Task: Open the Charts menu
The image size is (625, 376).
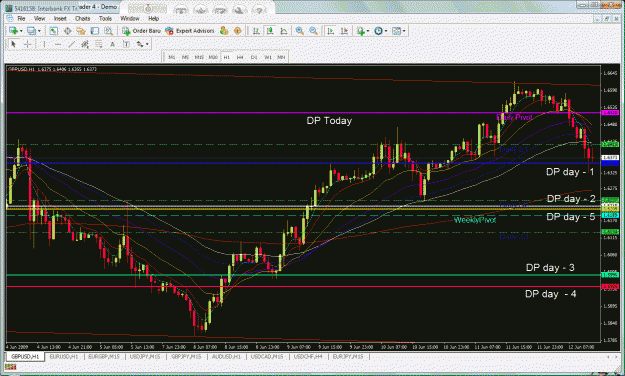Action: [83, 18]
